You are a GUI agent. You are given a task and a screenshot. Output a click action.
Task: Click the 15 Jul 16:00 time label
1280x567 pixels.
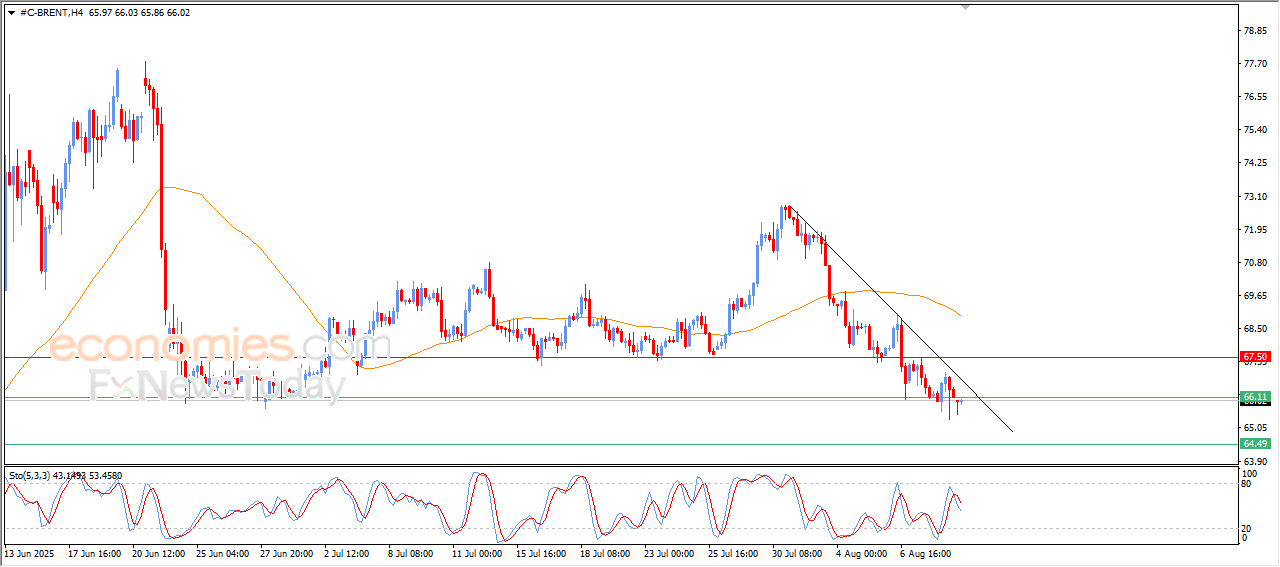(540, 552)
